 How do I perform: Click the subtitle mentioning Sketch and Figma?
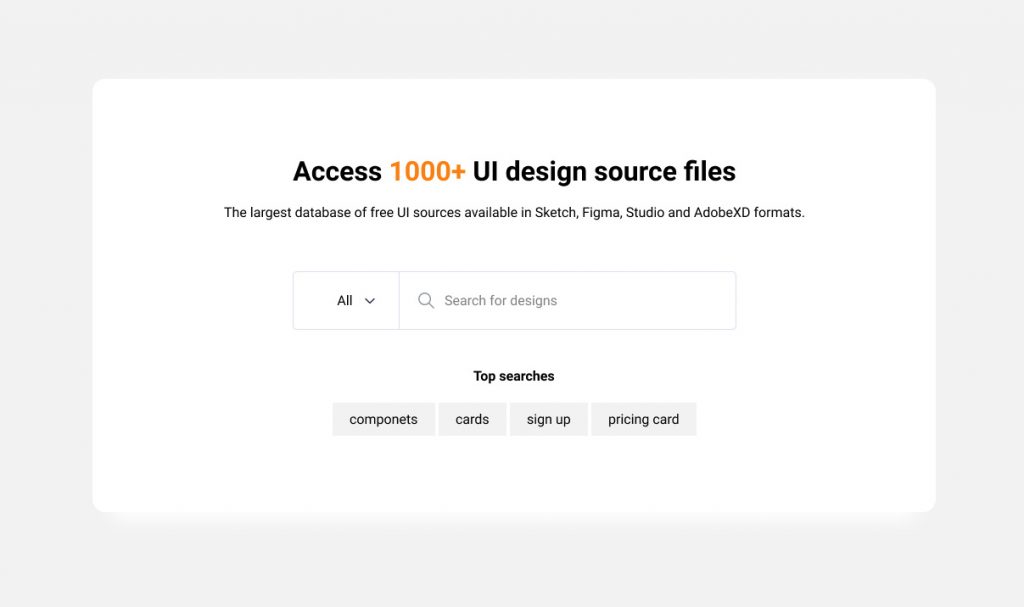pyautogui.click(x=514, y=212)
